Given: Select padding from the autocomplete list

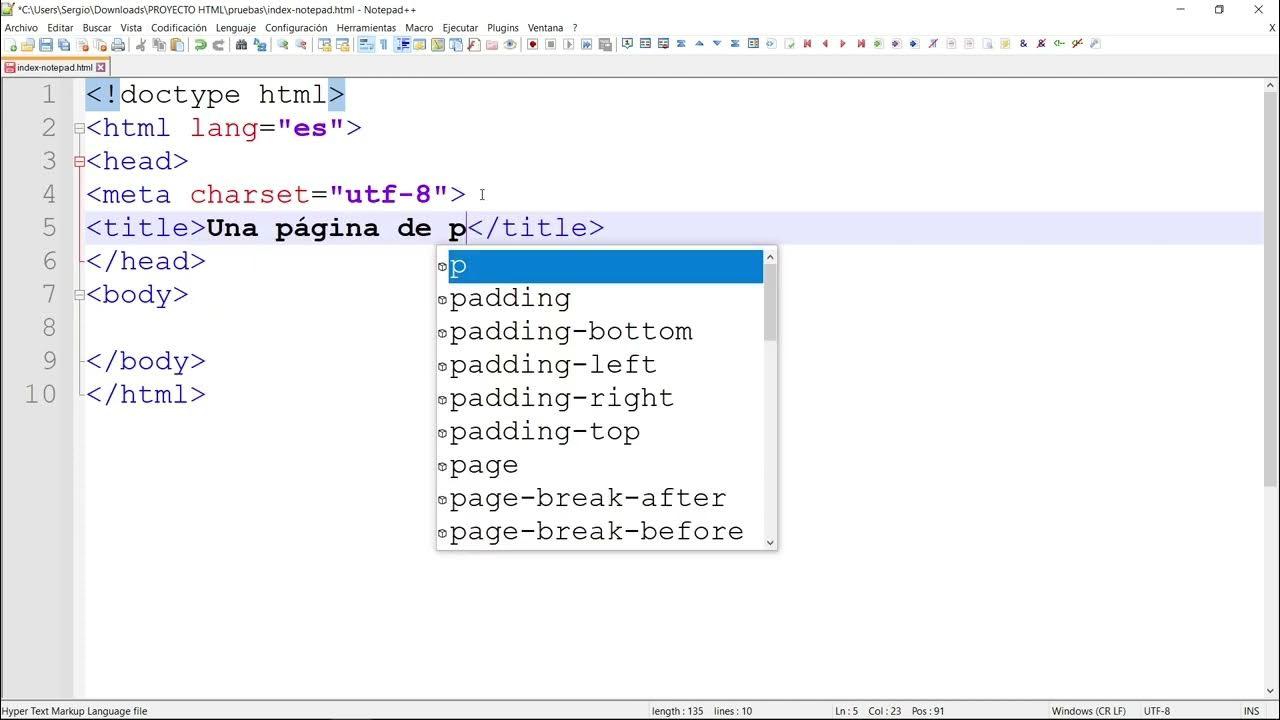Looking at the screenshot, I should click(x=510, y=297).
